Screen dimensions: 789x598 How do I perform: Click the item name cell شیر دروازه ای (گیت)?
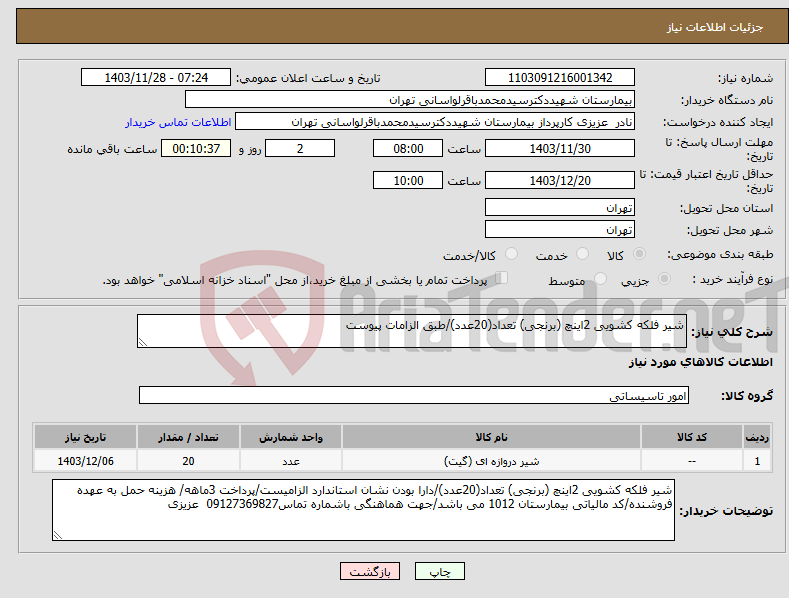point(491,461)
